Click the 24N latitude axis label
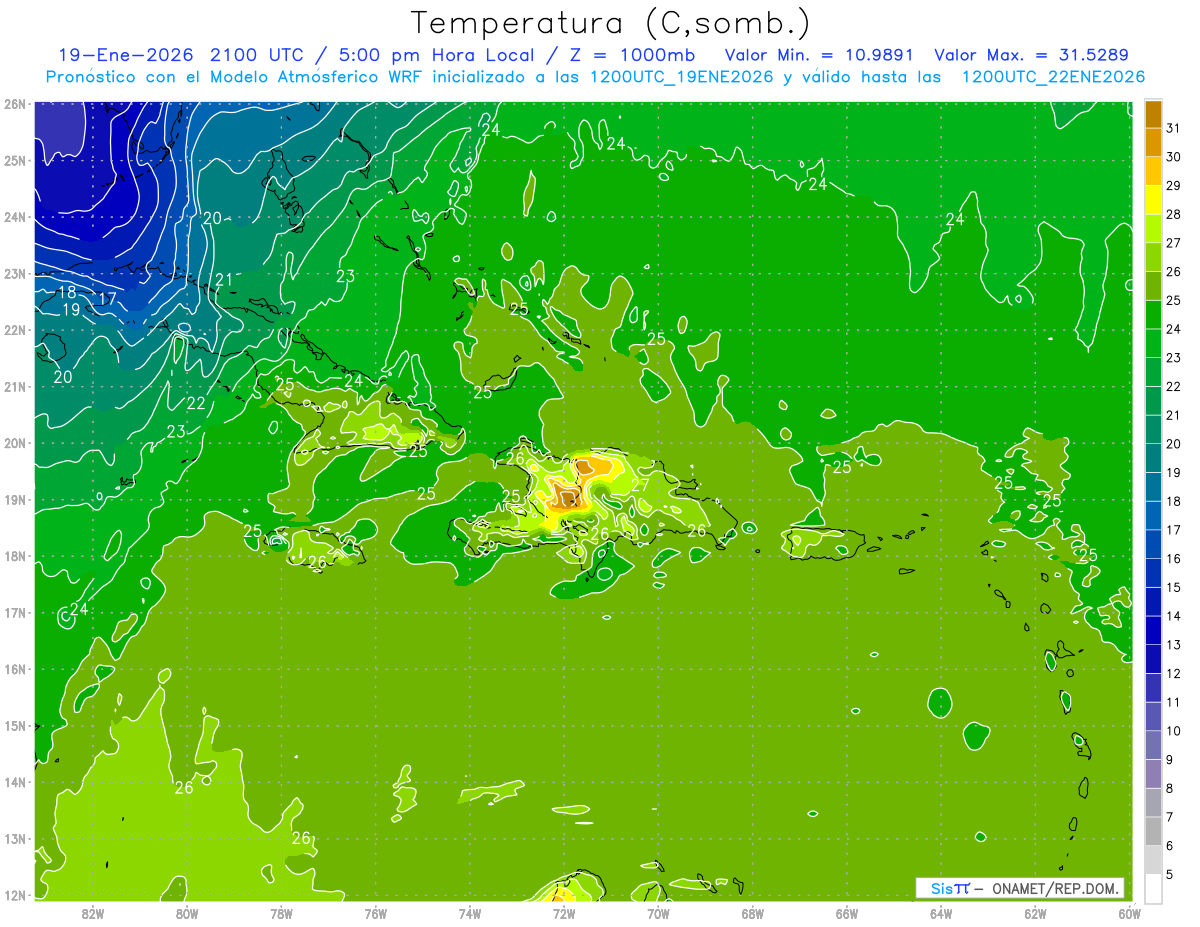This screenshot has width=1200, height=927. (x=15, y=217)
